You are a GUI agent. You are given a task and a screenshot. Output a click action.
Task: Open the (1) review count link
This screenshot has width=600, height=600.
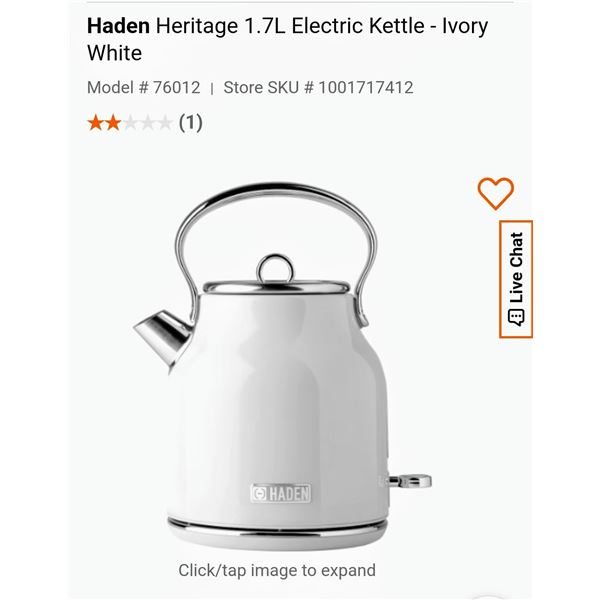coord(191,123)
